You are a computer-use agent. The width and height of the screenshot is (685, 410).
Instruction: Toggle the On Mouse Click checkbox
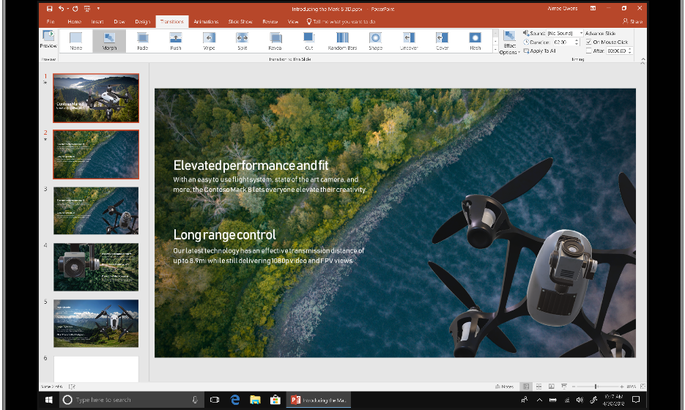coord(588,42)
